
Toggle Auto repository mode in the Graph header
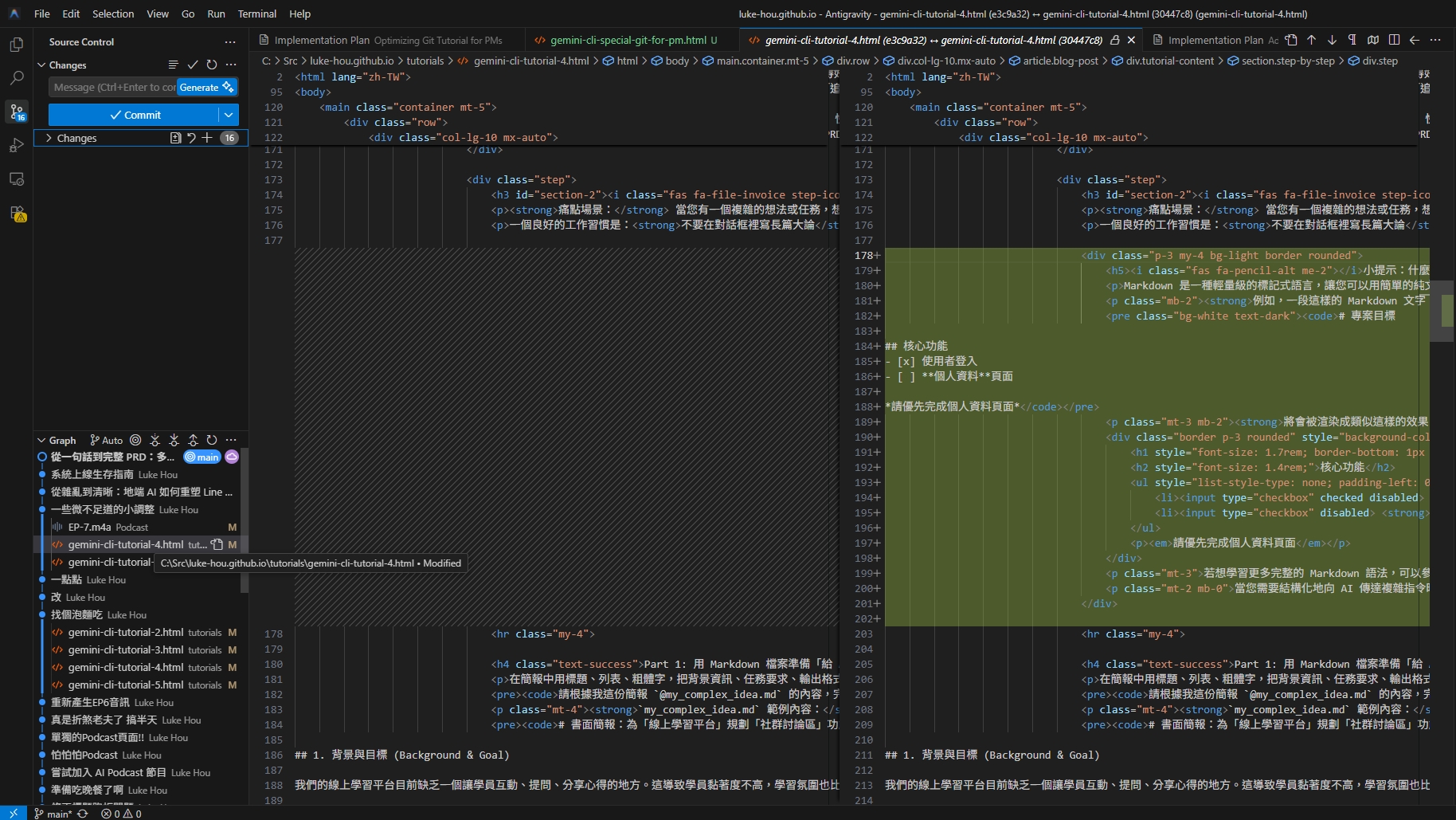(106, 439)
